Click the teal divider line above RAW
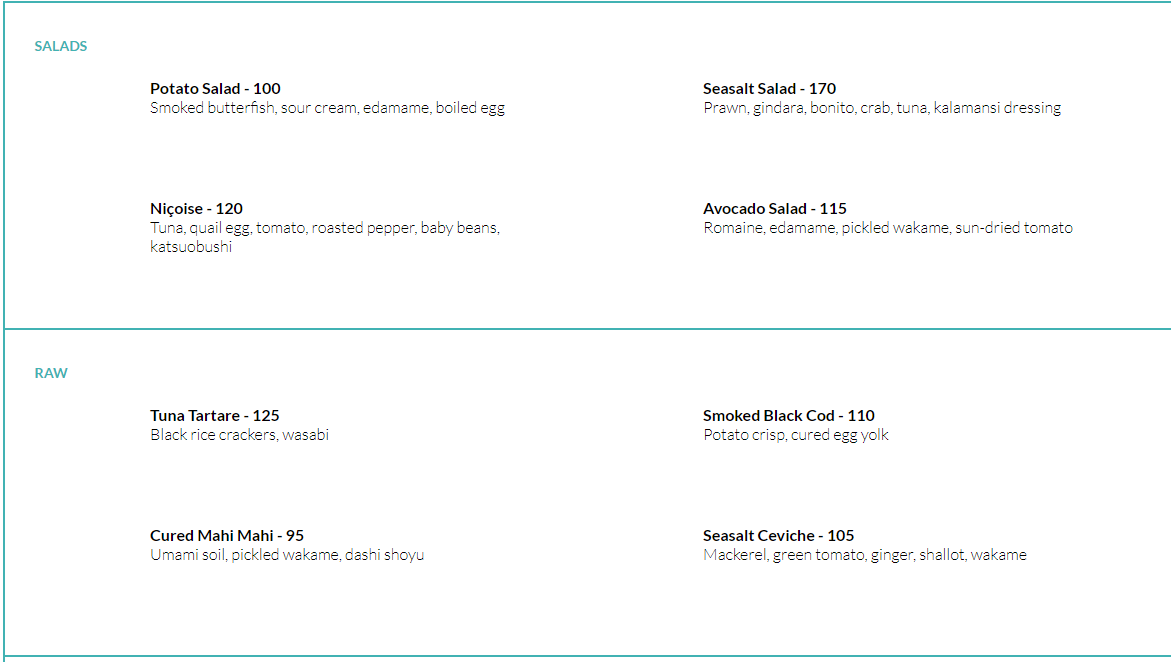 pyautogui.click(x=587, y=329)
